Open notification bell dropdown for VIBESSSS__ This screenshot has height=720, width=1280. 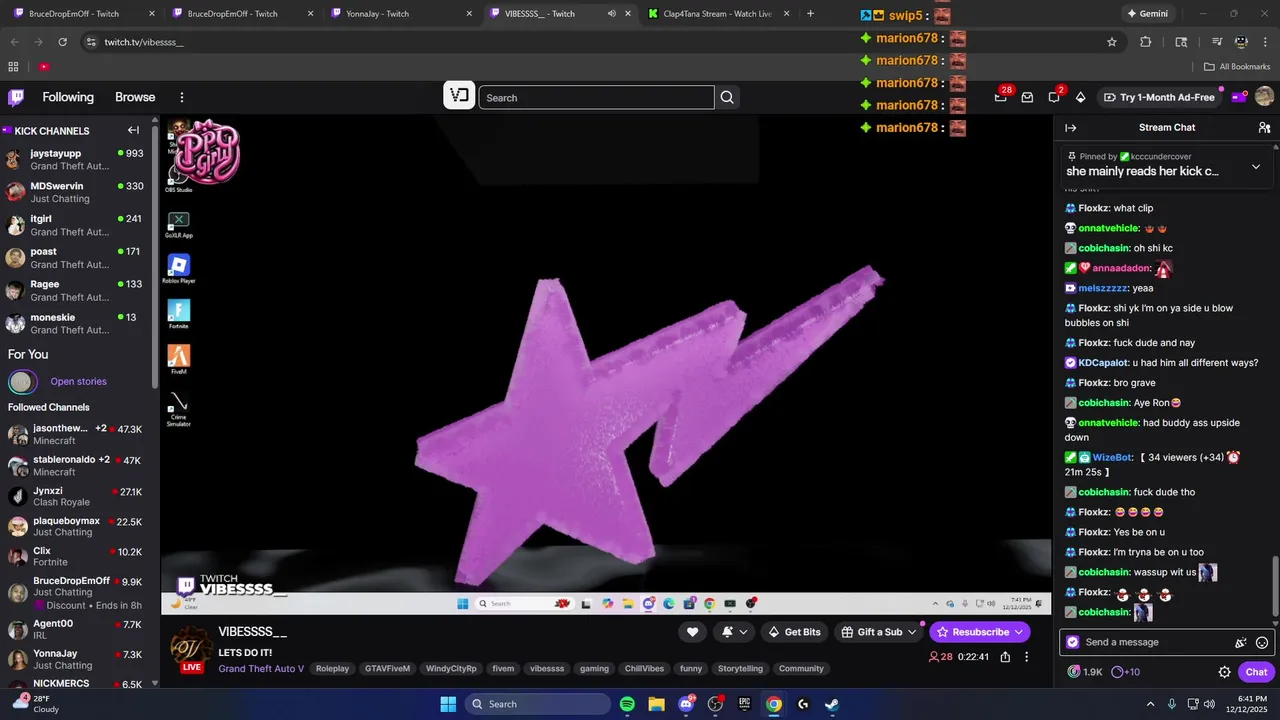(735, 632)
